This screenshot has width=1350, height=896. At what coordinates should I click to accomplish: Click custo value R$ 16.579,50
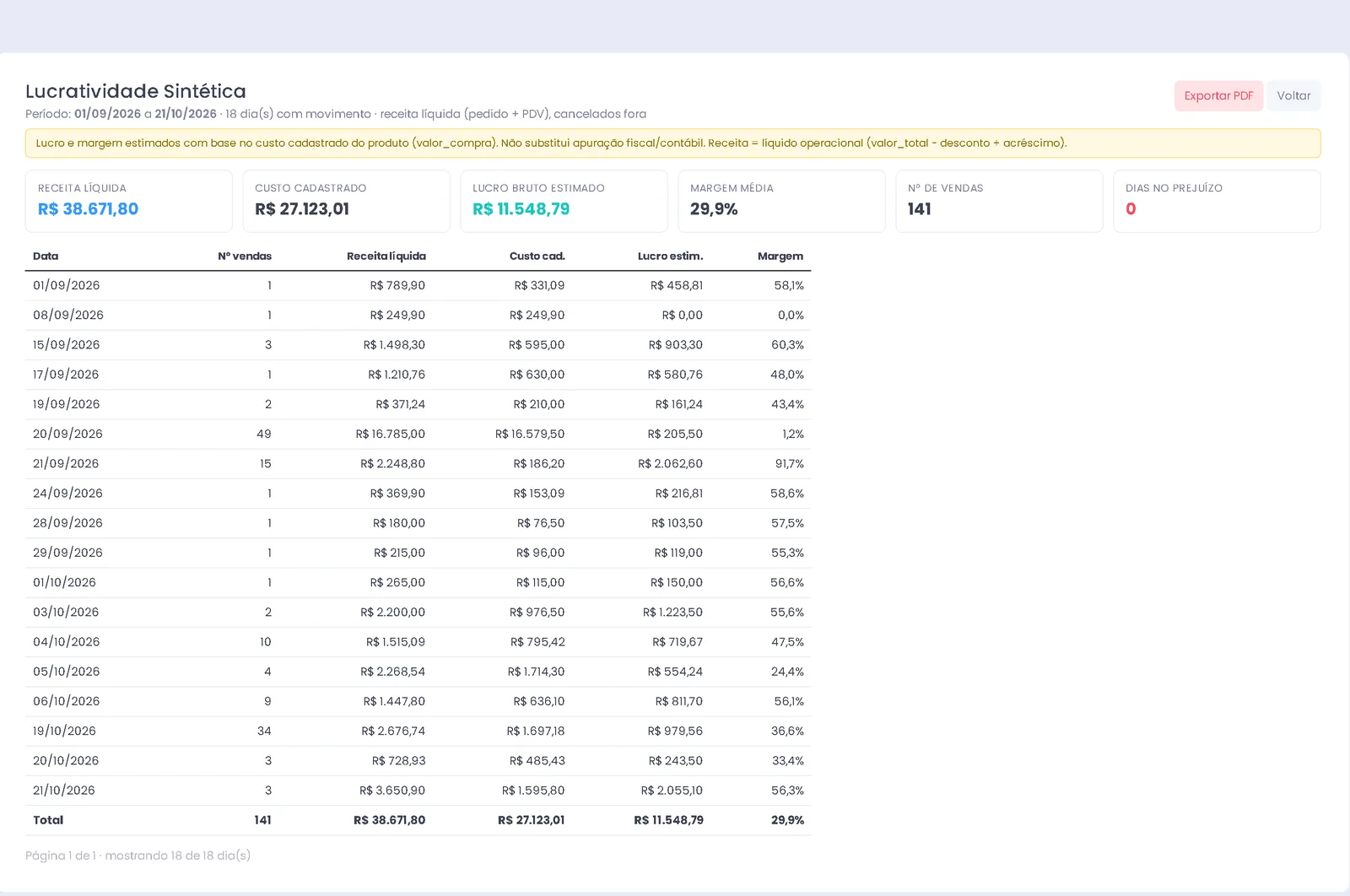530,434
